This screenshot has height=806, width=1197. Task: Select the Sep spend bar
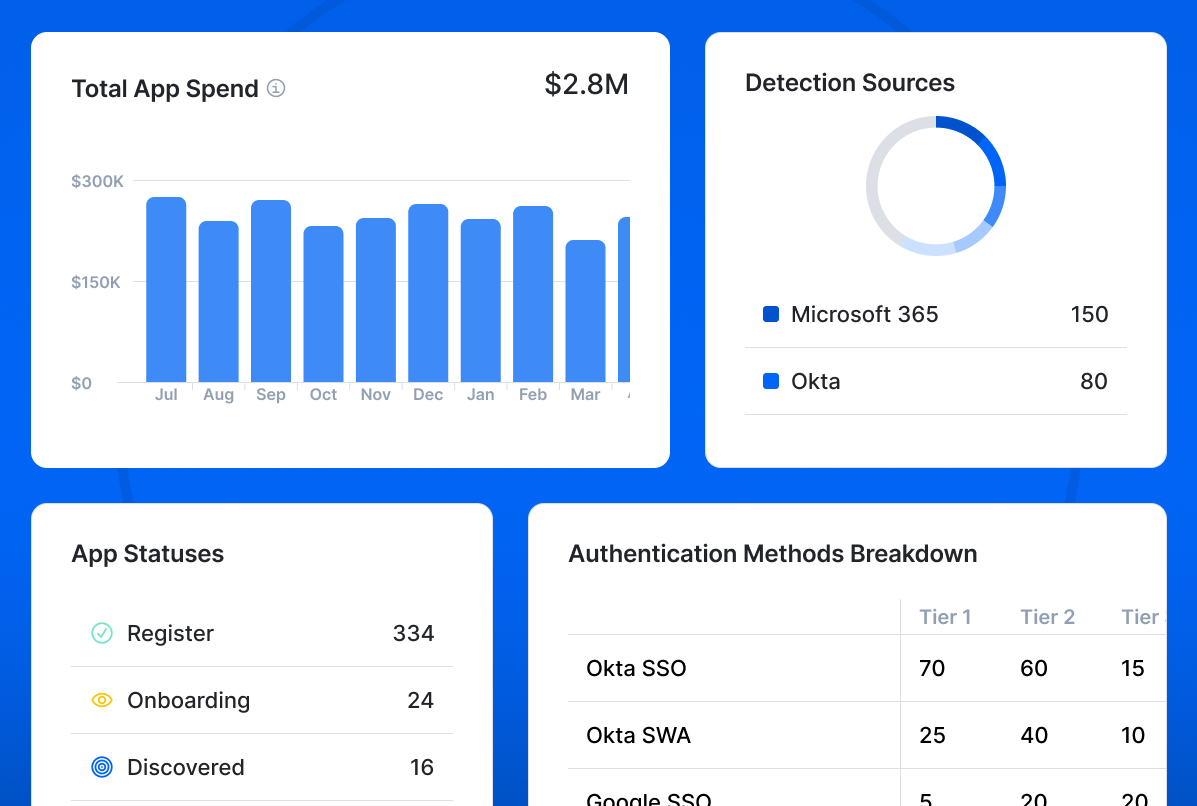[271, 291]
